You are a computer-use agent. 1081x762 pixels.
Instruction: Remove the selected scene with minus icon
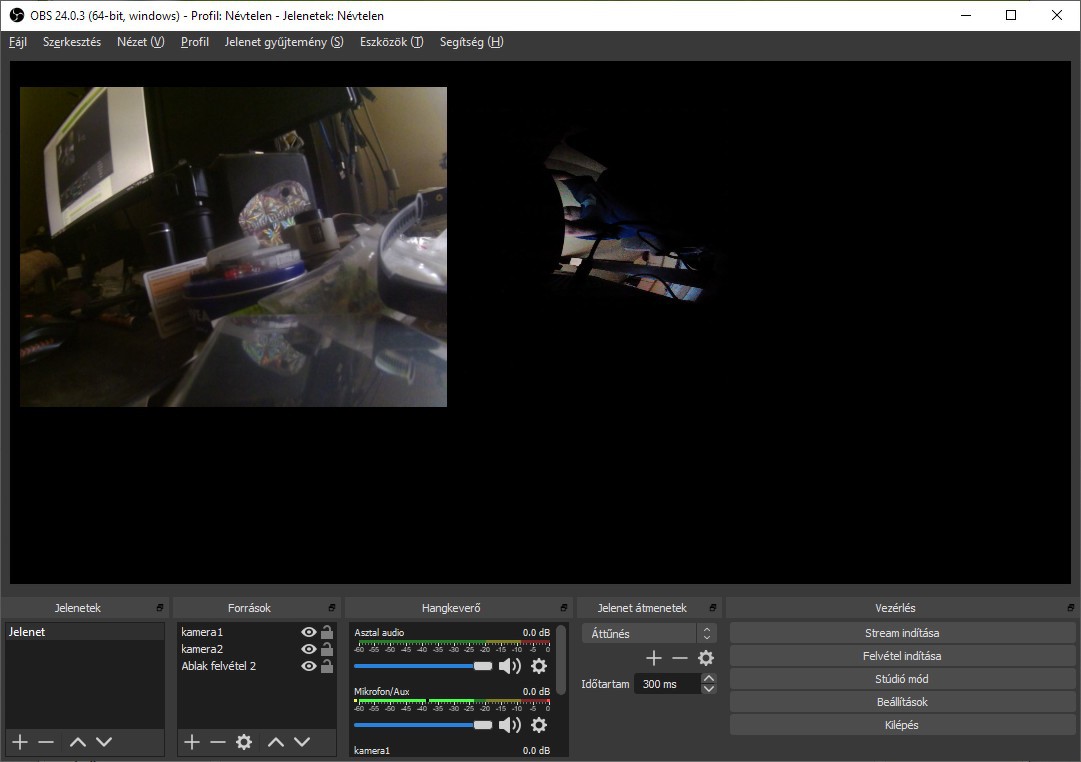46,742
